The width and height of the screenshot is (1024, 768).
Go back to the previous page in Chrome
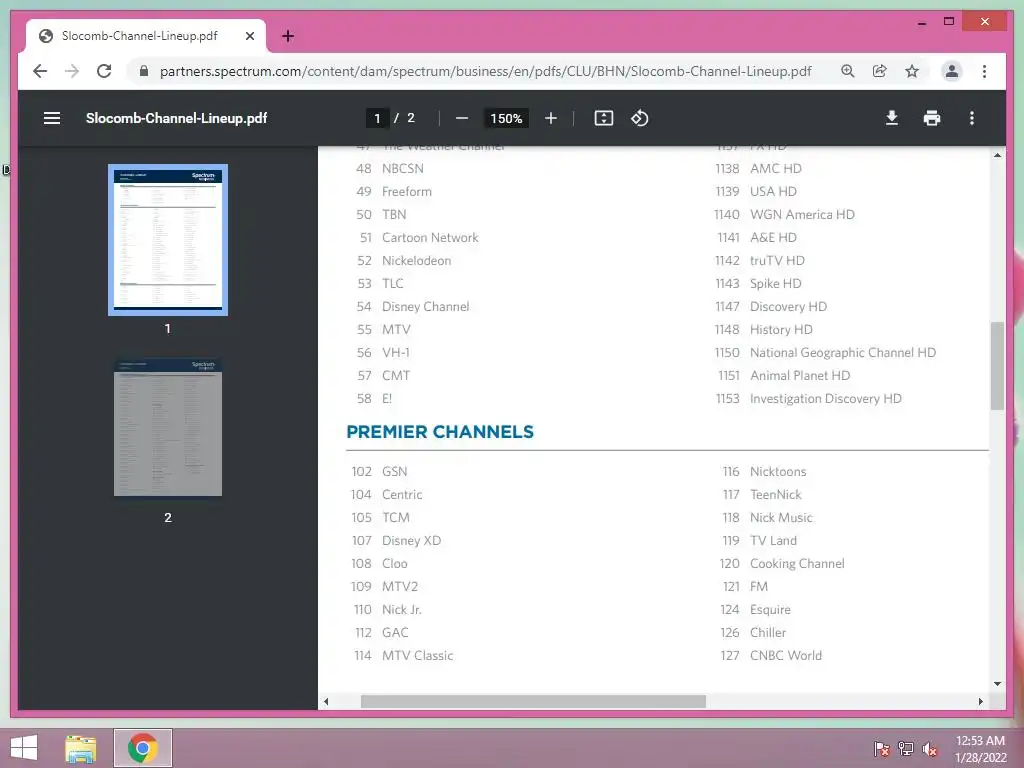pyautogui.click(x=40, y=71)
